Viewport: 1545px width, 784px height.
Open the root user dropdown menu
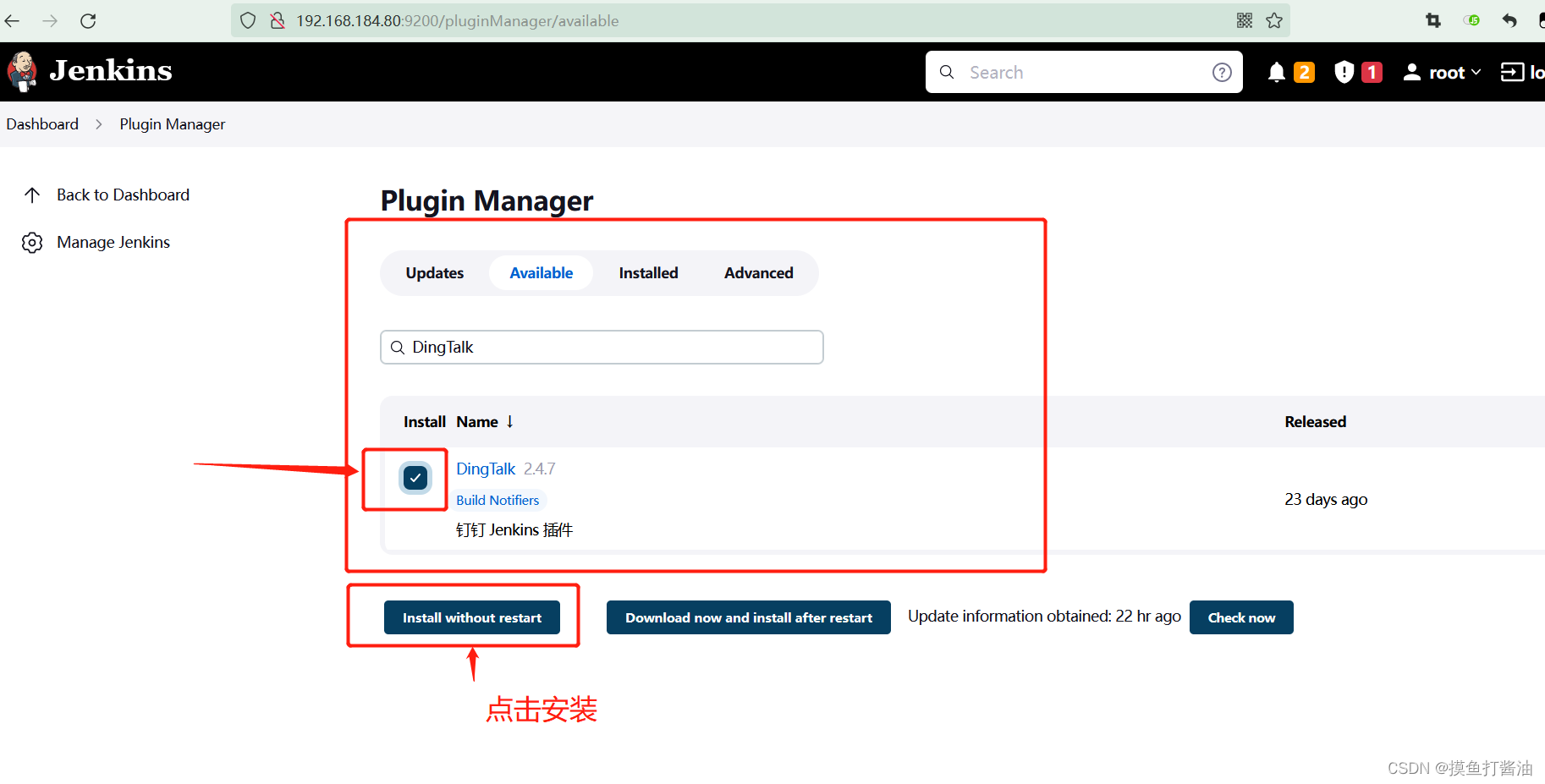(x=1442, y=73)
